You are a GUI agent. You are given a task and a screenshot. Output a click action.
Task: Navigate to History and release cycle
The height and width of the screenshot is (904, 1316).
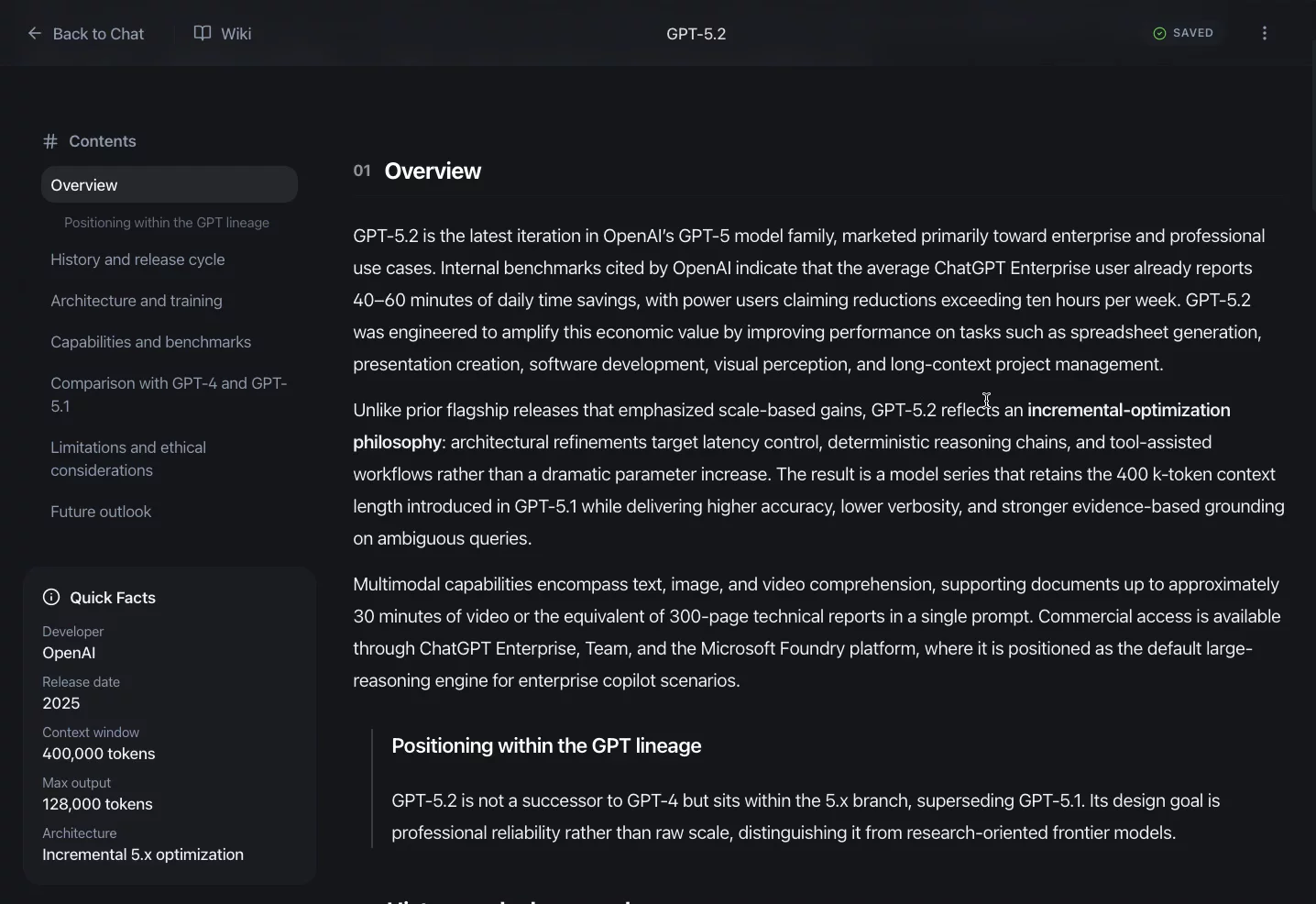137,260
